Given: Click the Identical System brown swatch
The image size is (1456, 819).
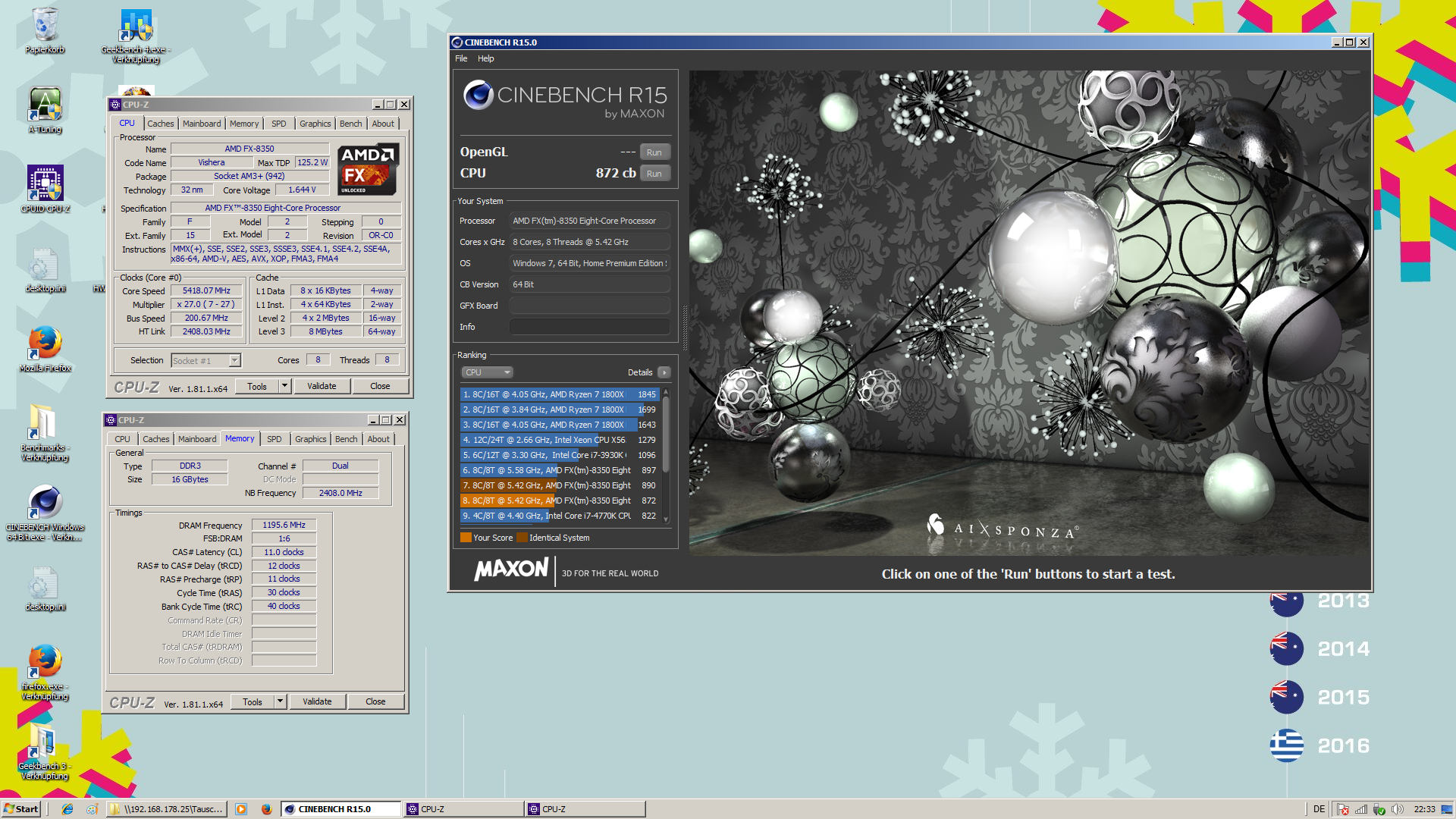Looking at the screenshot, I should tap(522, 538).
